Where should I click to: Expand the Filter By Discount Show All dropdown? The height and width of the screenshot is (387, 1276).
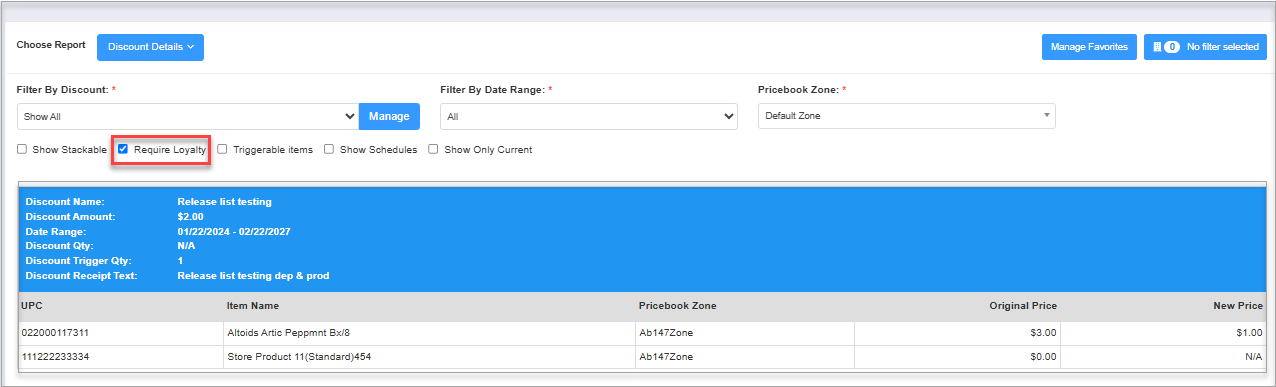click(188, 116)
